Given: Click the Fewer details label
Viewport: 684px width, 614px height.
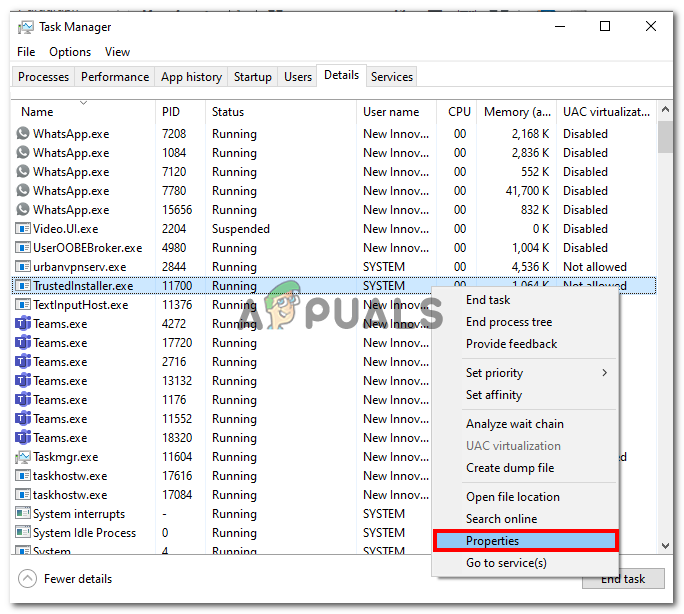Looking at the screenshot, I should point(78,579).
